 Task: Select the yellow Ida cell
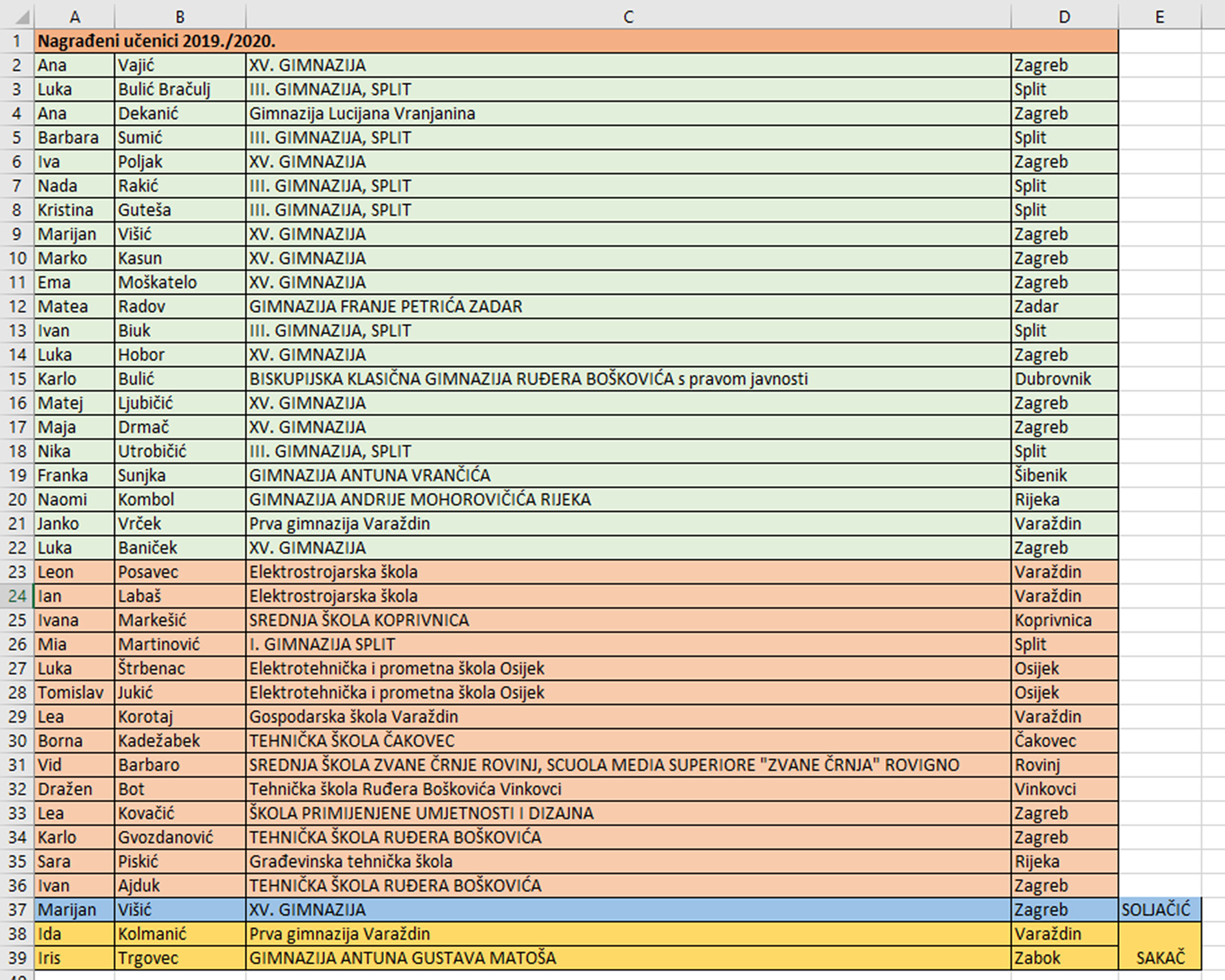pyautogui.click(x=50, y=934)
